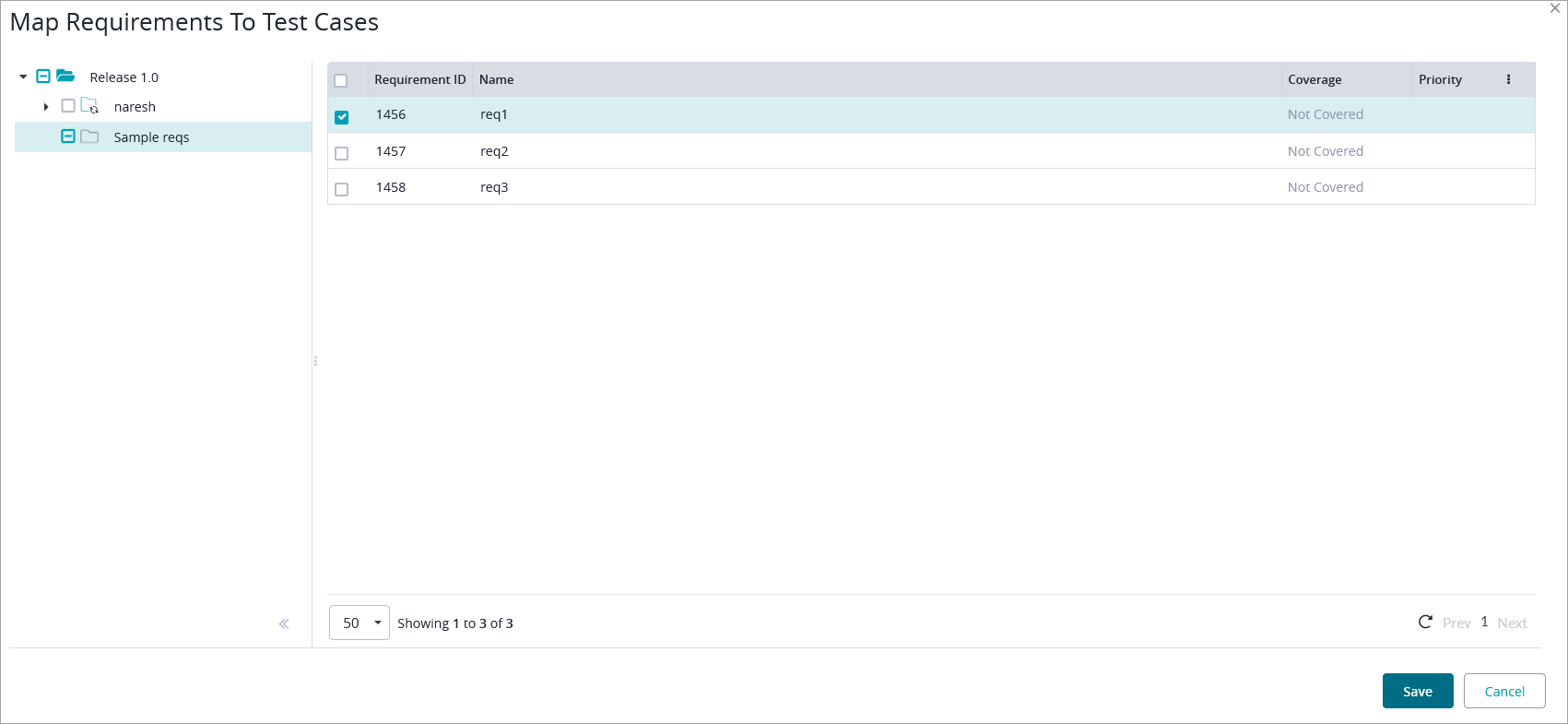The width and height of the screenshot is (1568, 724).
Task: Click the Release 1.0 open folder icon
Action: [65, 77]
